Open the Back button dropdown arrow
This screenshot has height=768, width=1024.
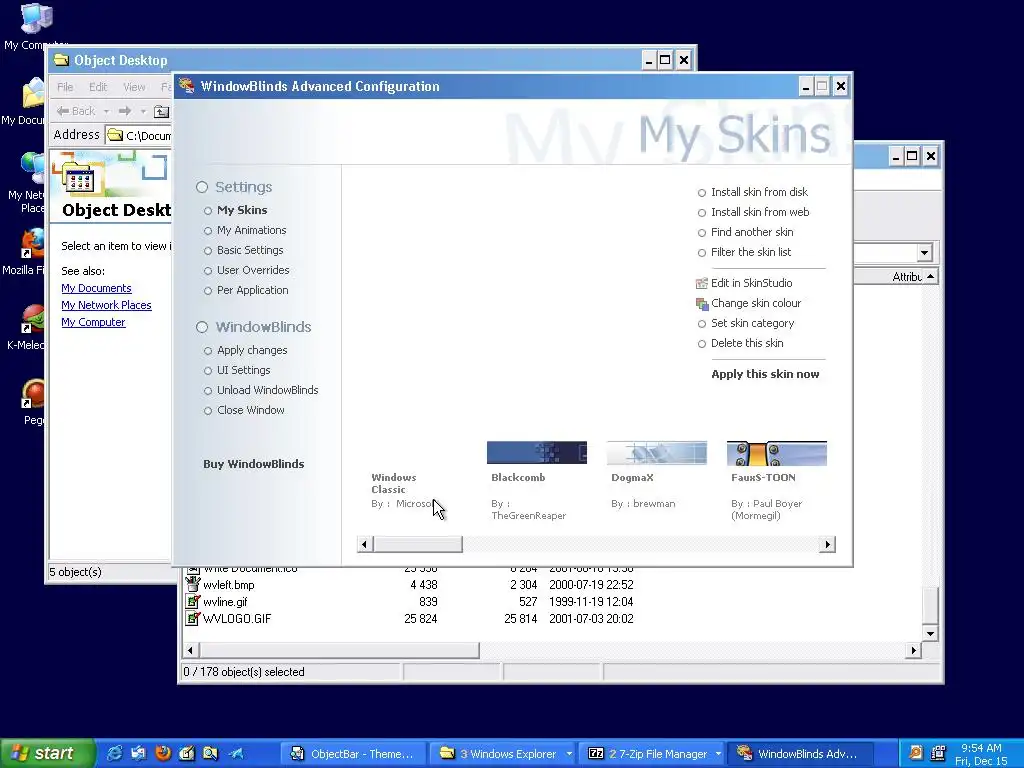click(106, 112)
